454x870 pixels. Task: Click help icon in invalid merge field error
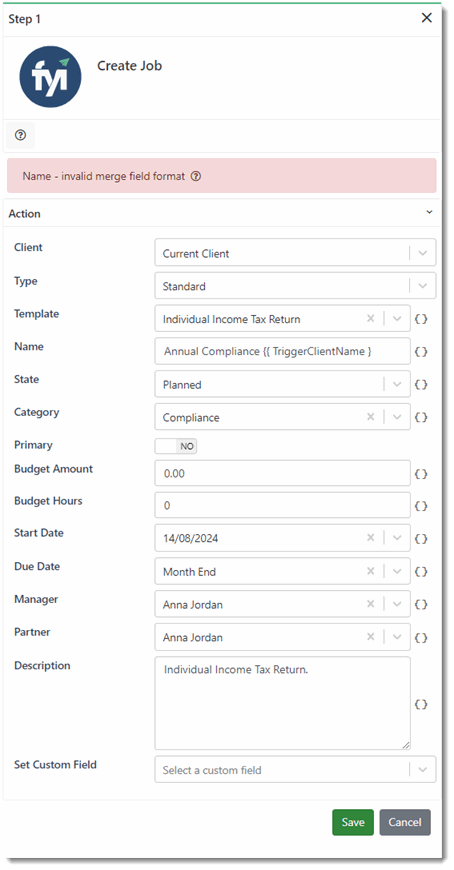pyautogui.click(x=195, y=176)
